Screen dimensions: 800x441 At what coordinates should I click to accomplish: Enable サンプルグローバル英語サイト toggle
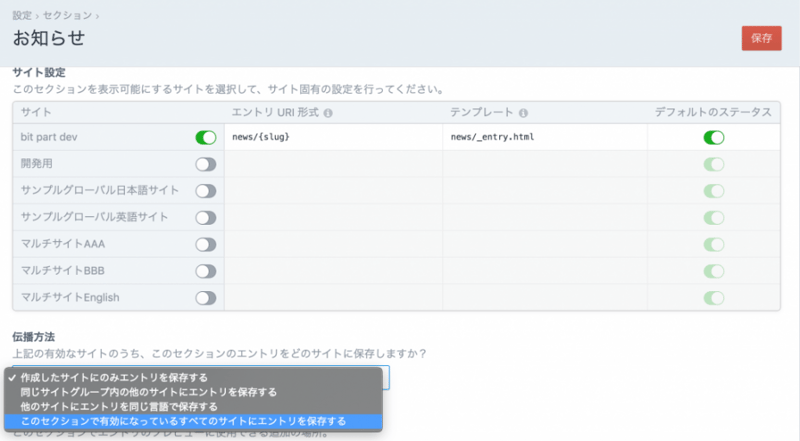(x=206, y=217)
